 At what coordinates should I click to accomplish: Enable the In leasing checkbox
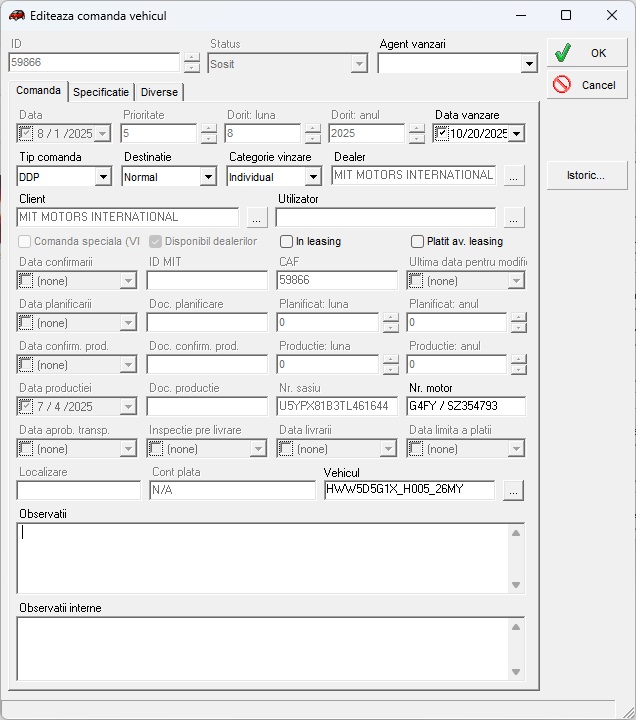pos(287,241)
